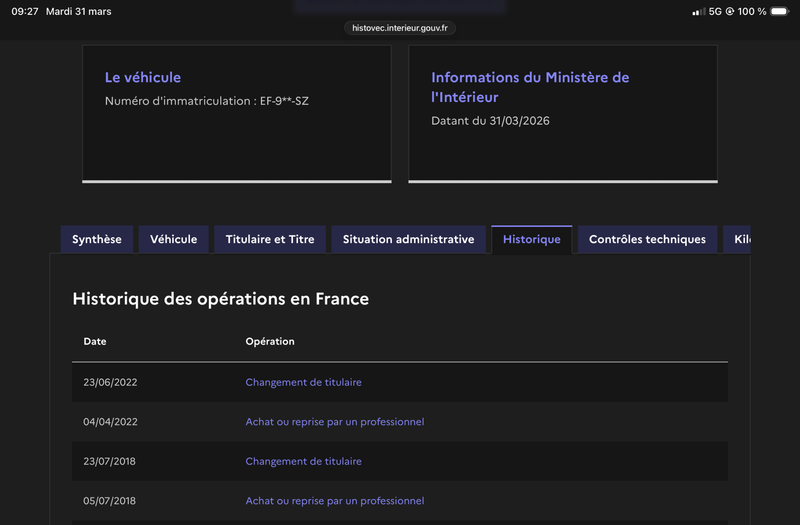This screenshot has height=525, width=800.
Task: Click the Le véhicule card heading
Action: click(143, 78)
